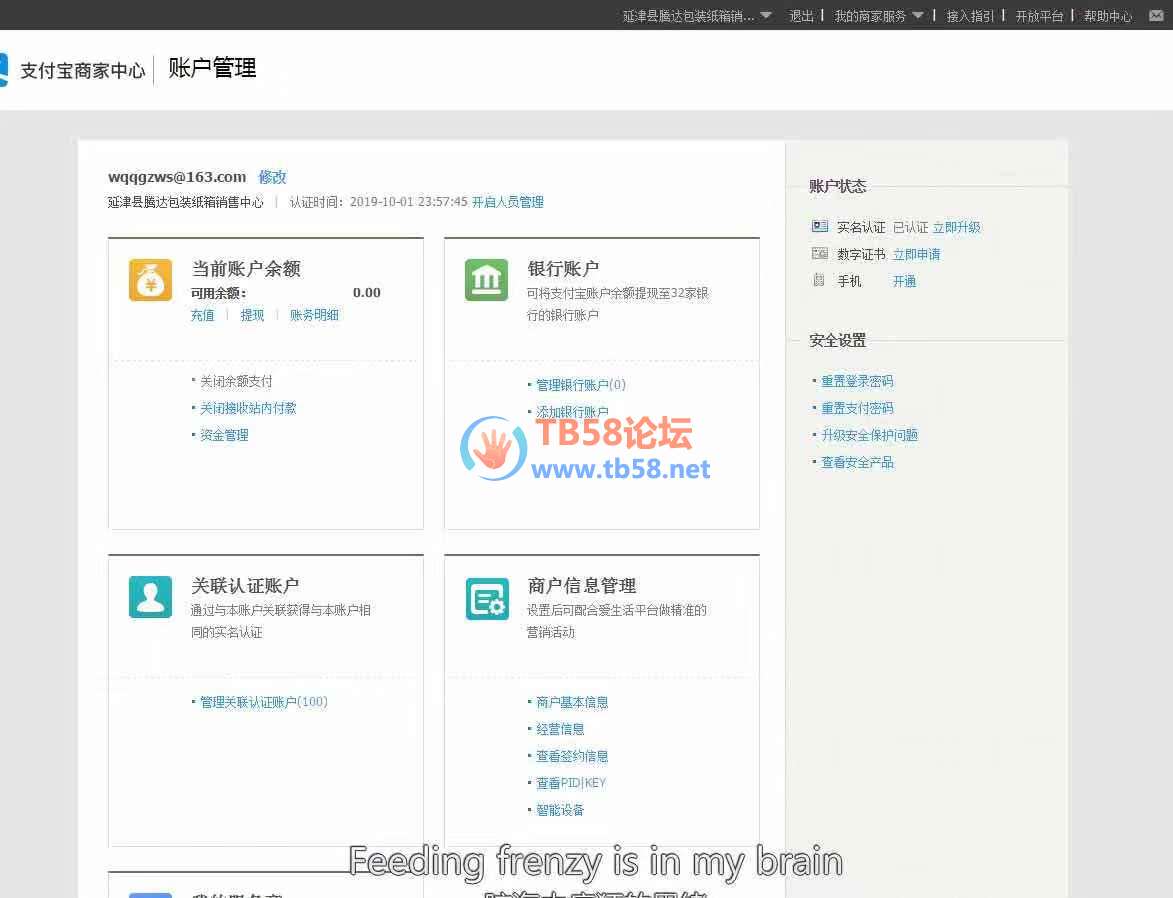Open 查看PID|KEY link

point(571,783)
